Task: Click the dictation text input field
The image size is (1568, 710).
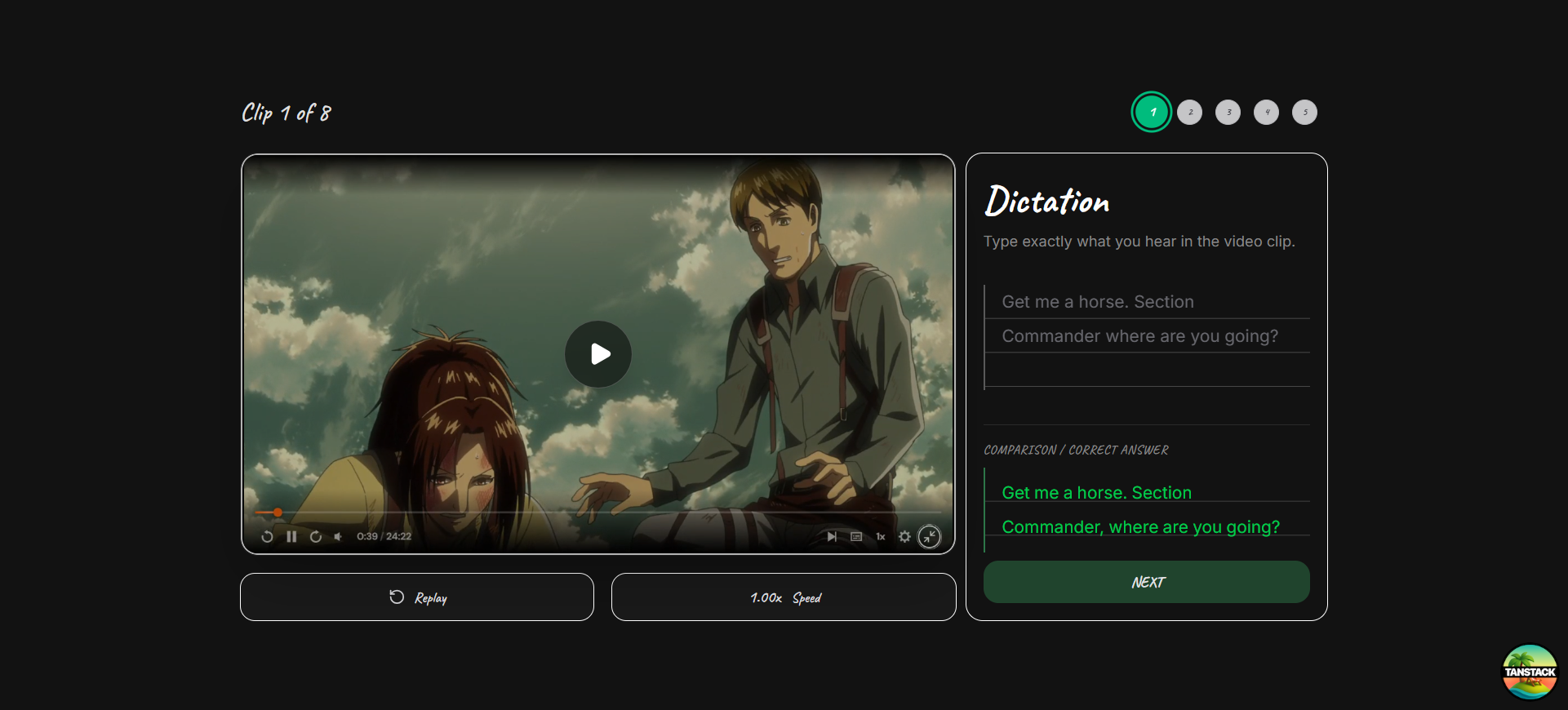Action: click(1147, 336)
